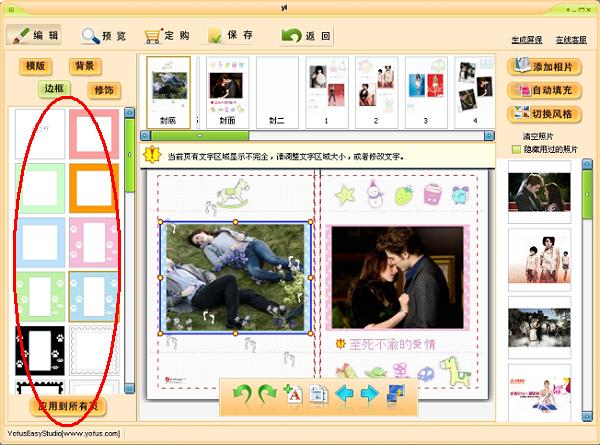The height and width of the screenshot is (445, 600).
Task: Select page 3 thumbnail
Action: [x=426, y=92]
